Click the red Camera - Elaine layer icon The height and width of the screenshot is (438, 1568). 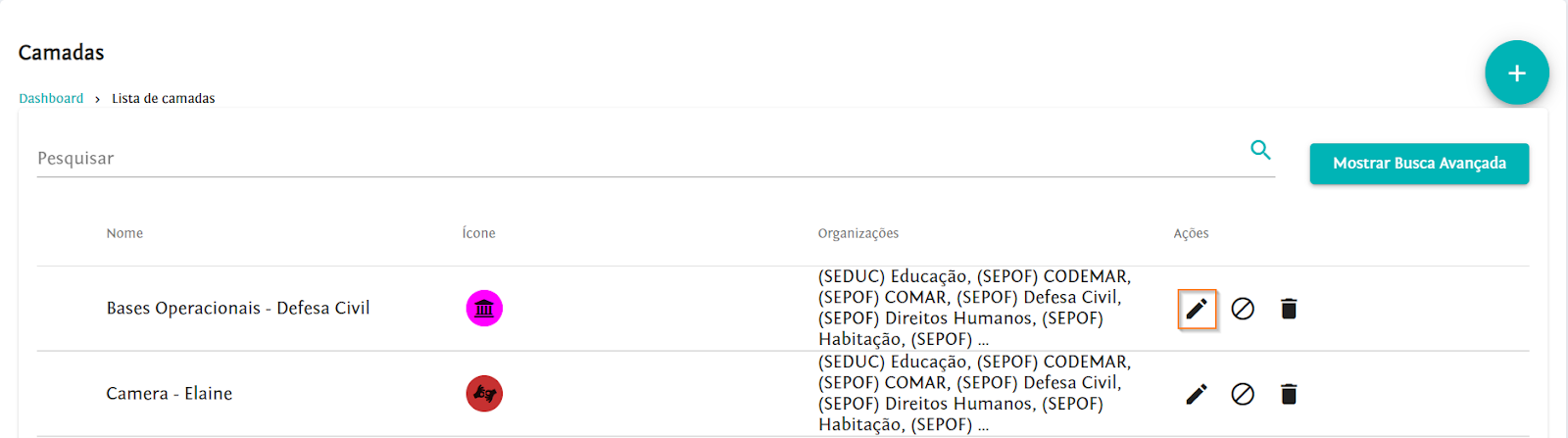(x=484, y=394)
